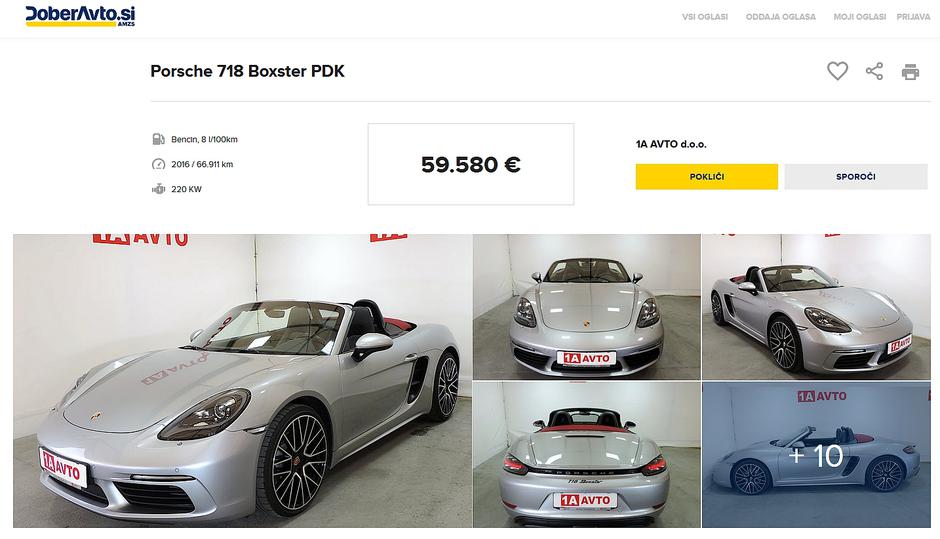View the front-right angle Porsche thumbnail
The width and height of the screenshot is (940, 539).
(x=816, y=306)
